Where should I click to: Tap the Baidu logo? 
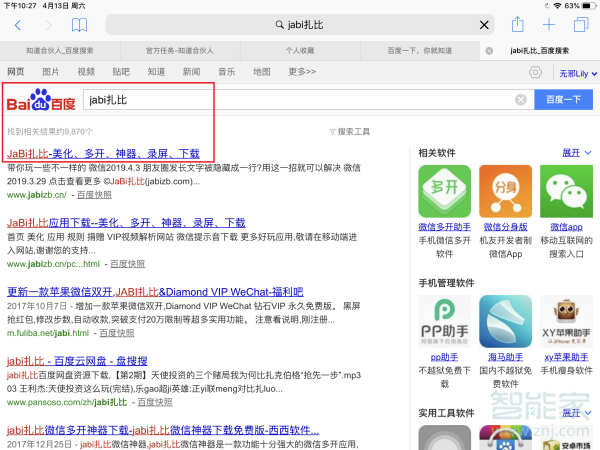point(41,100)
